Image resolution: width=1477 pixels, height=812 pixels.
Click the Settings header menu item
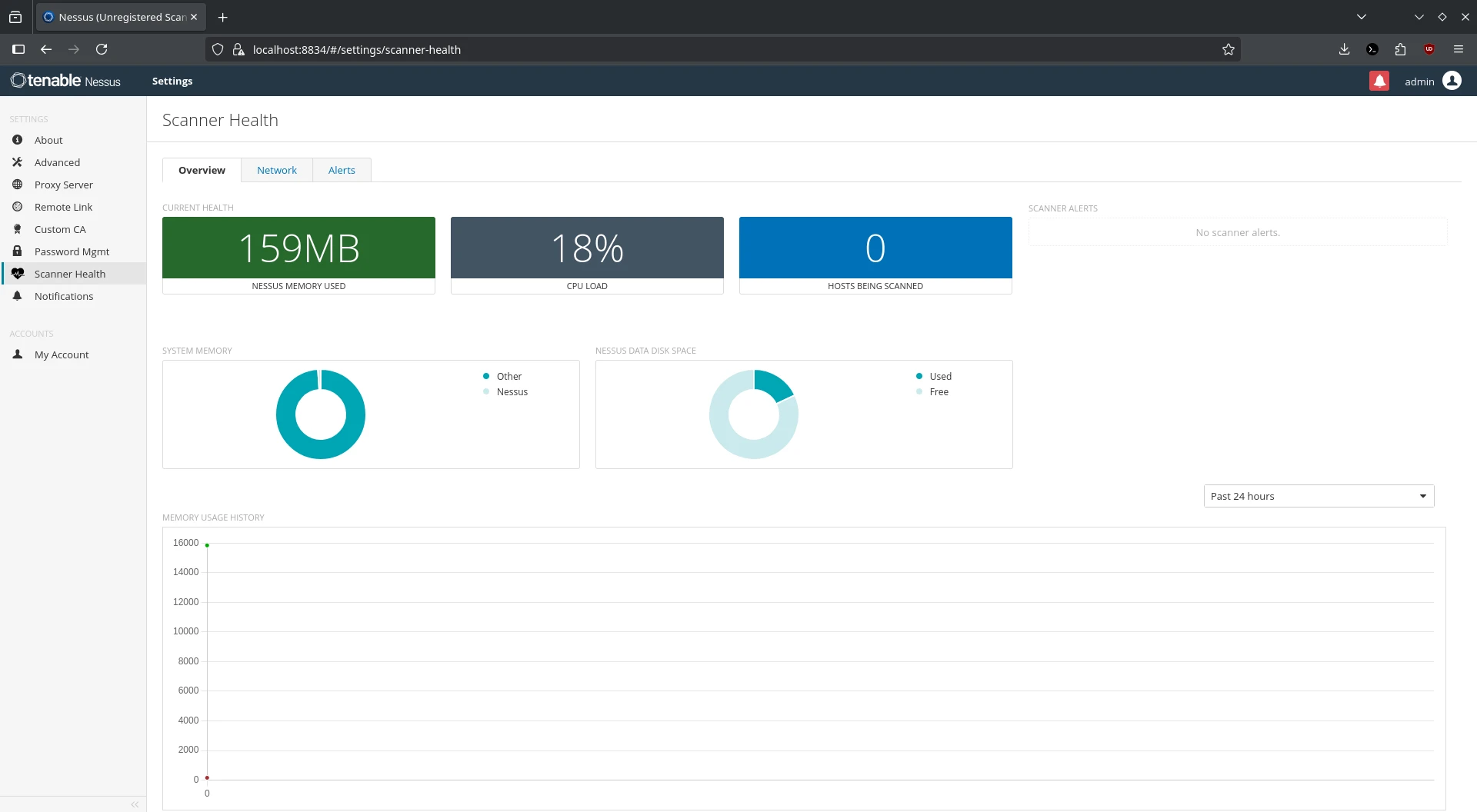[x=172, y=81]
